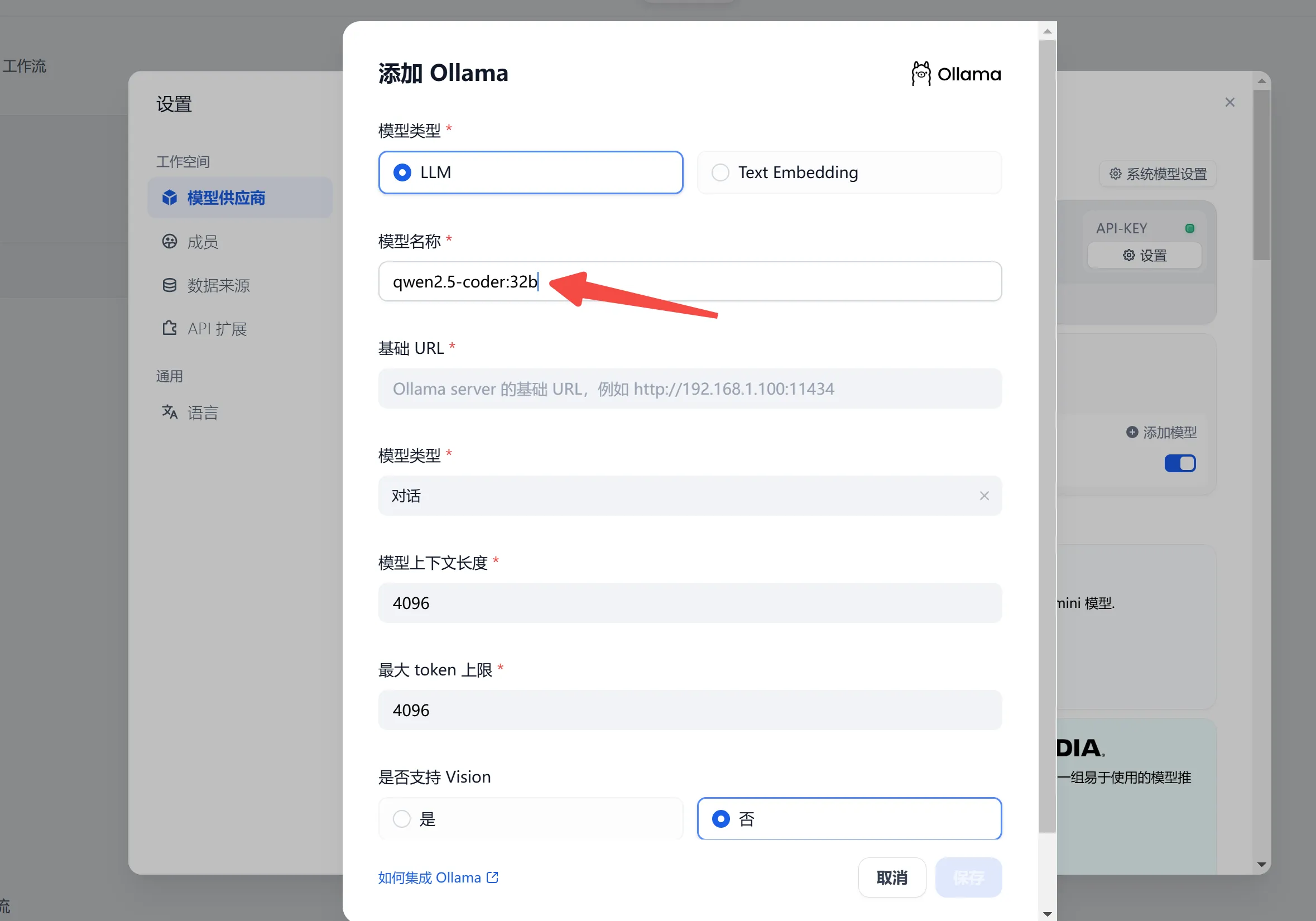Click the API 扩展 puzzle icon

tap(169, 328)
